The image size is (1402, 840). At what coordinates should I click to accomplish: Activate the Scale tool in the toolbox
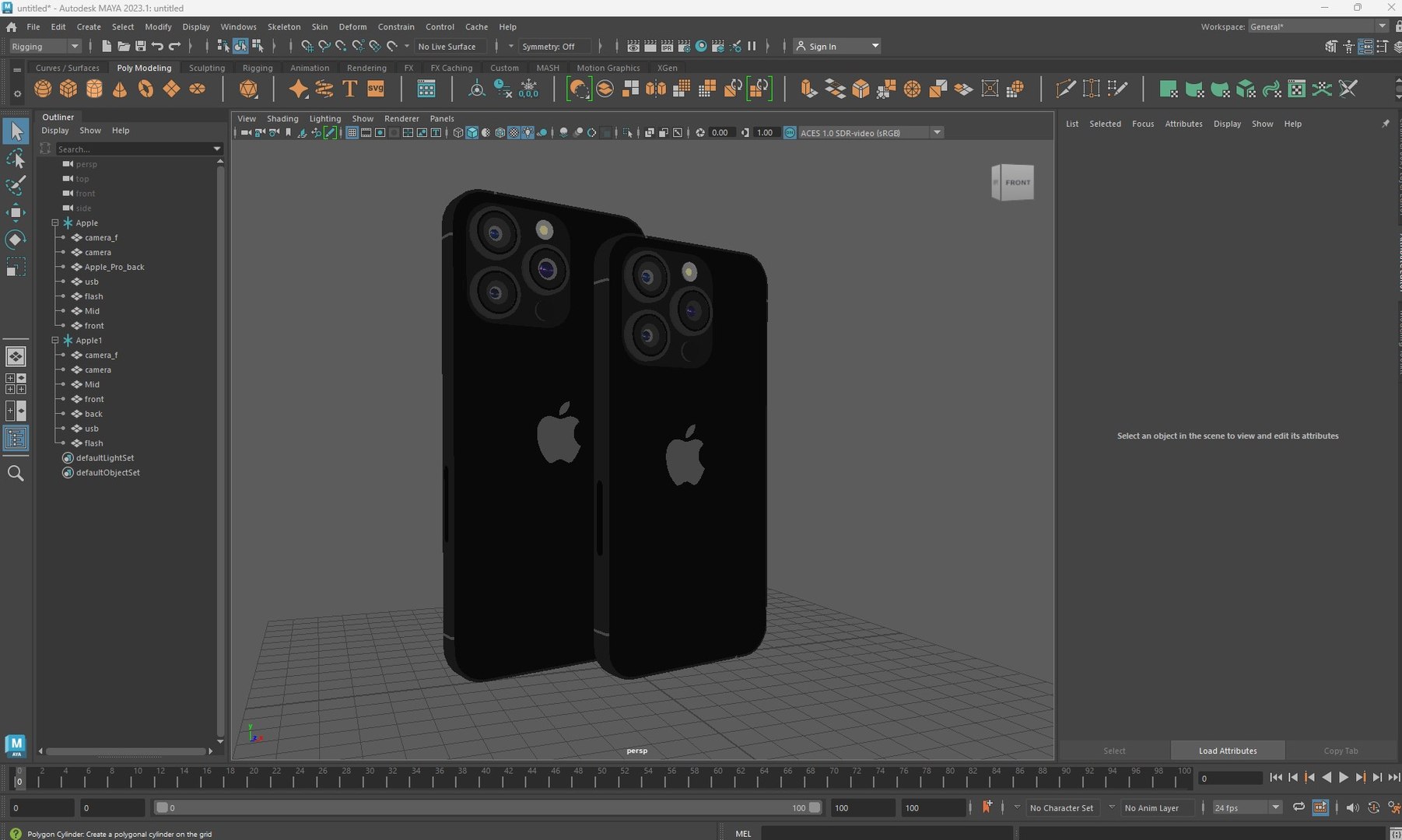(16, 268)
